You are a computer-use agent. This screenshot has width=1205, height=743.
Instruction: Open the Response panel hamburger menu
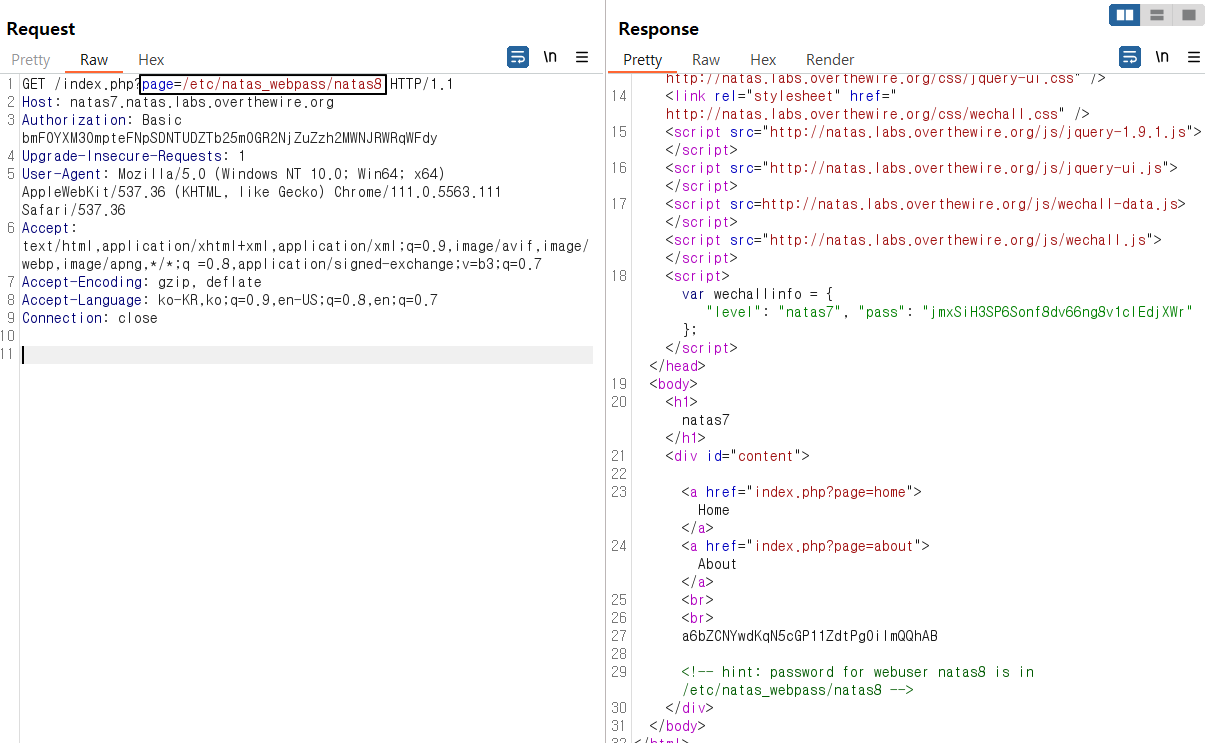pos(1194,57)
